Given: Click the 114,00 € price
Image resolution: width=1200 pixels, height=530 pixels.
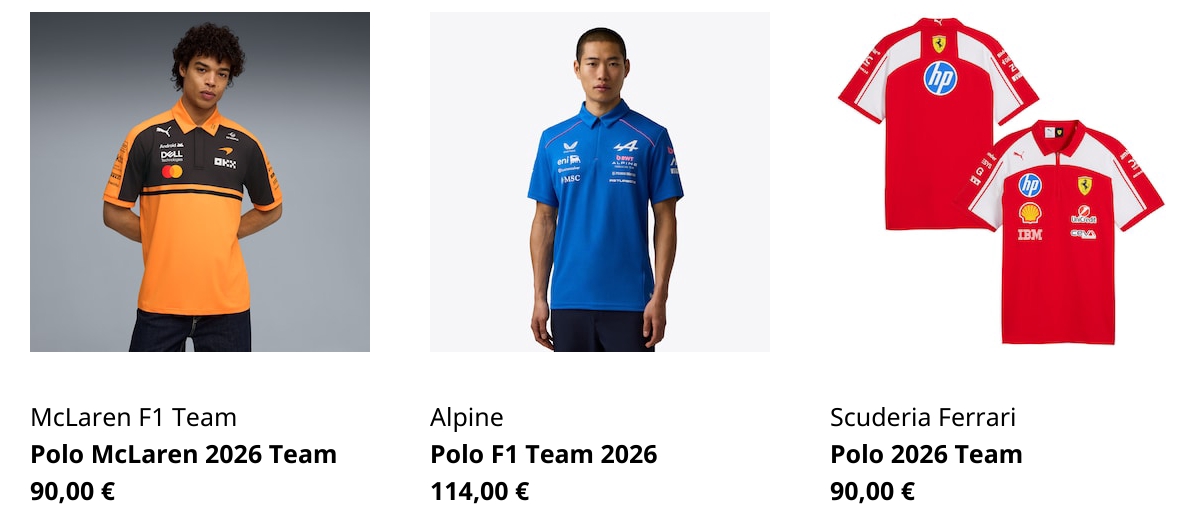Looking at the screenshot, I should pyautogui.click(x=480, y=491).
